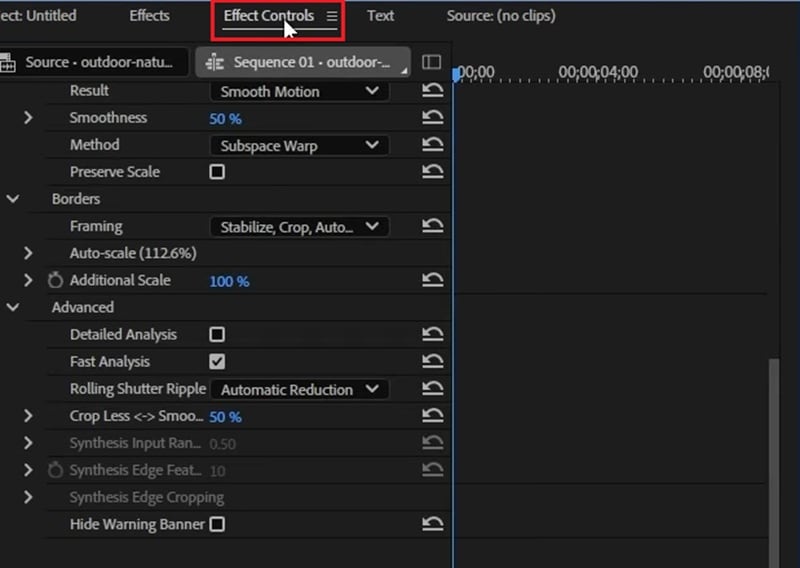Viewport: 800px width, 568px height.
Task: Toggle animation stopwatch for Additional Scale
Action: [55, 280]
